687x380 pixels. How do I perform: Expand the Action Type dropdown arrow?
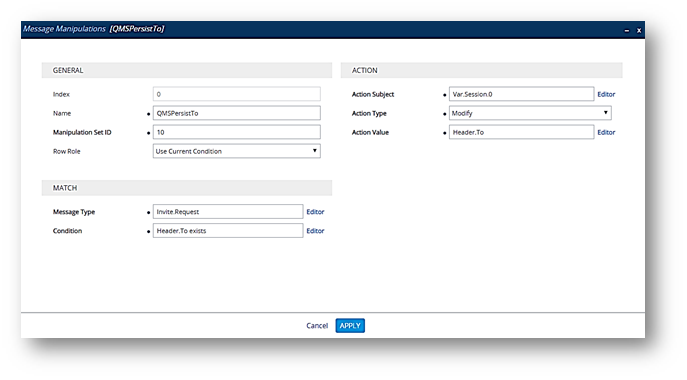click(x=606, y=113)
